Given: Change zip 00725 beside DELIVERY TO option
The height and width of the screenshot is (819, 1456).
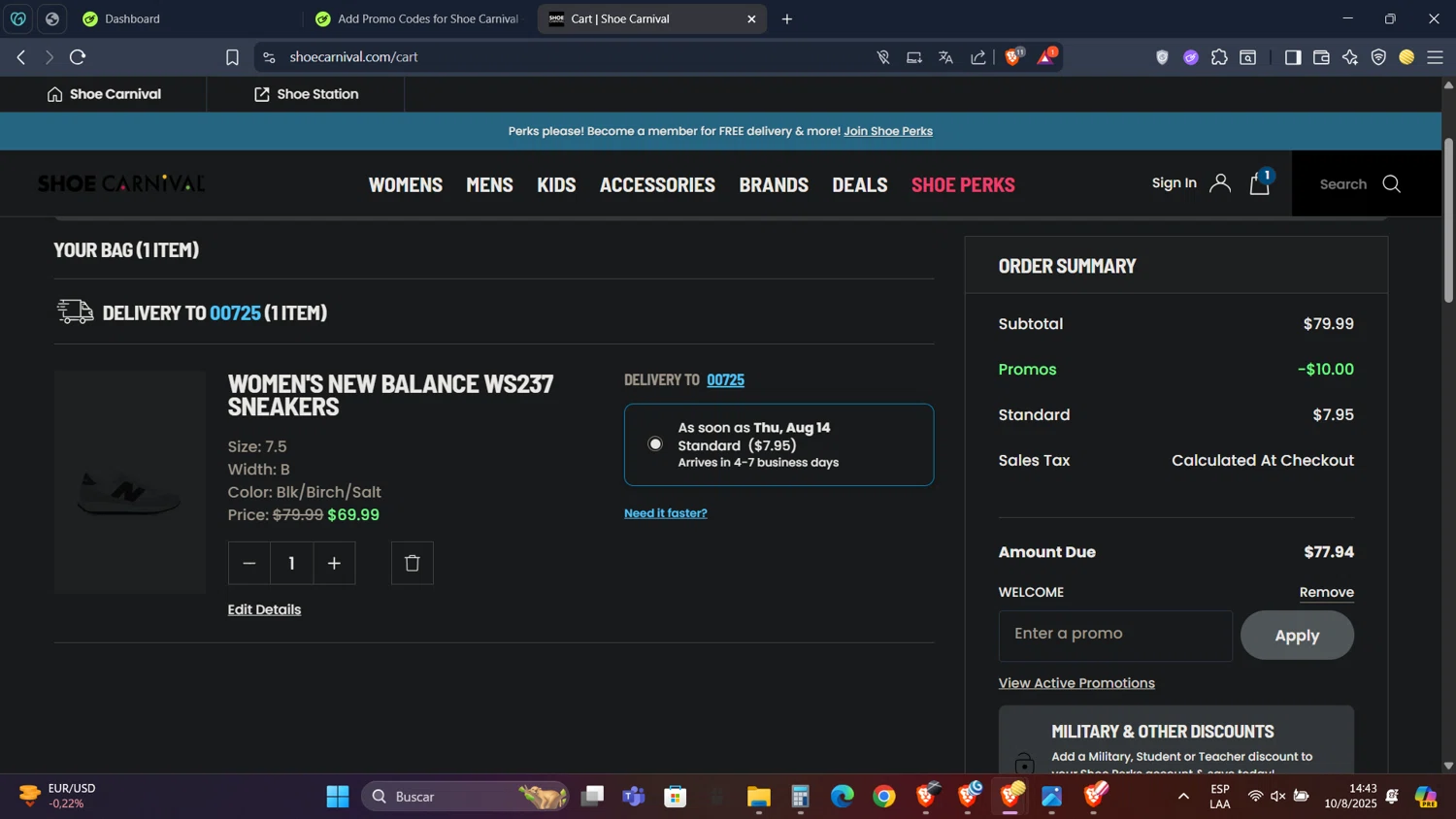Looking at the screenshot, I should tap(725, 379).
